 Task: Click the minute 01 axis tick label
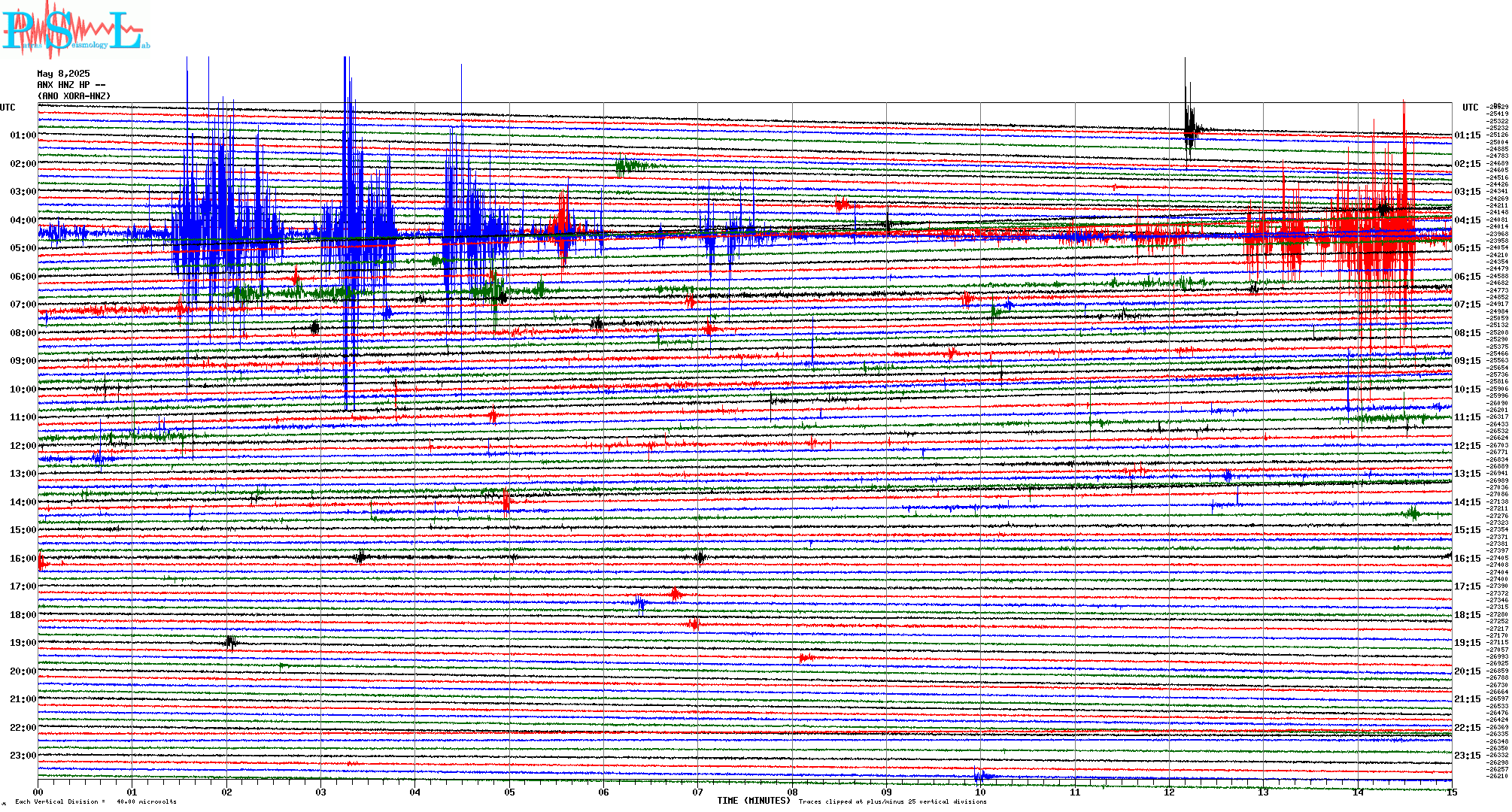(132, 792)
